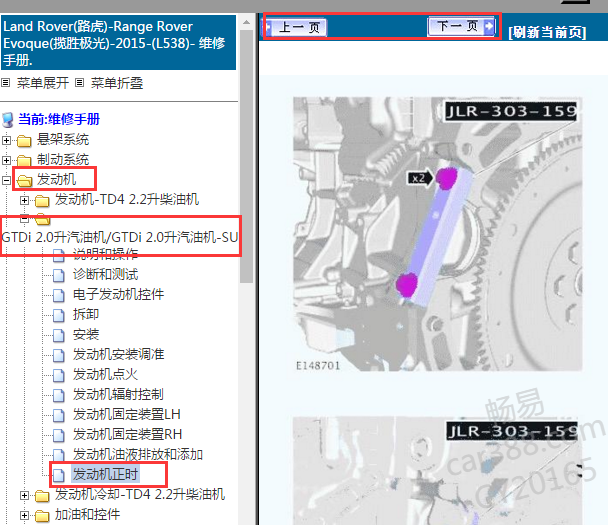This screenshot has height=525, width=608.
Task: Open 发动机-TD4 2.2升柴油机 folder
Action: (127, 199)
